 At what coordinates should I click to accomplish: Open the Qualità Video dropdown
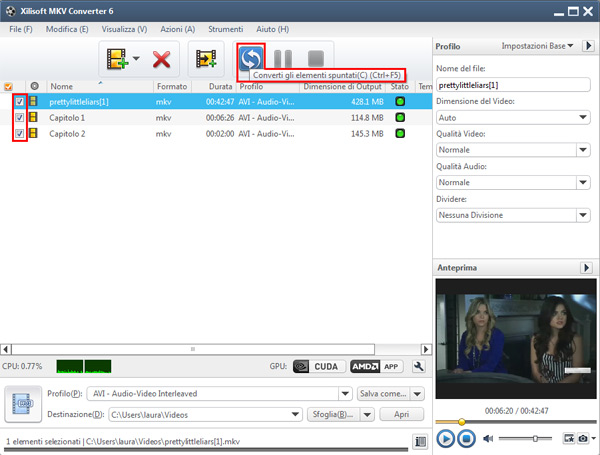(x=513, y=150)
